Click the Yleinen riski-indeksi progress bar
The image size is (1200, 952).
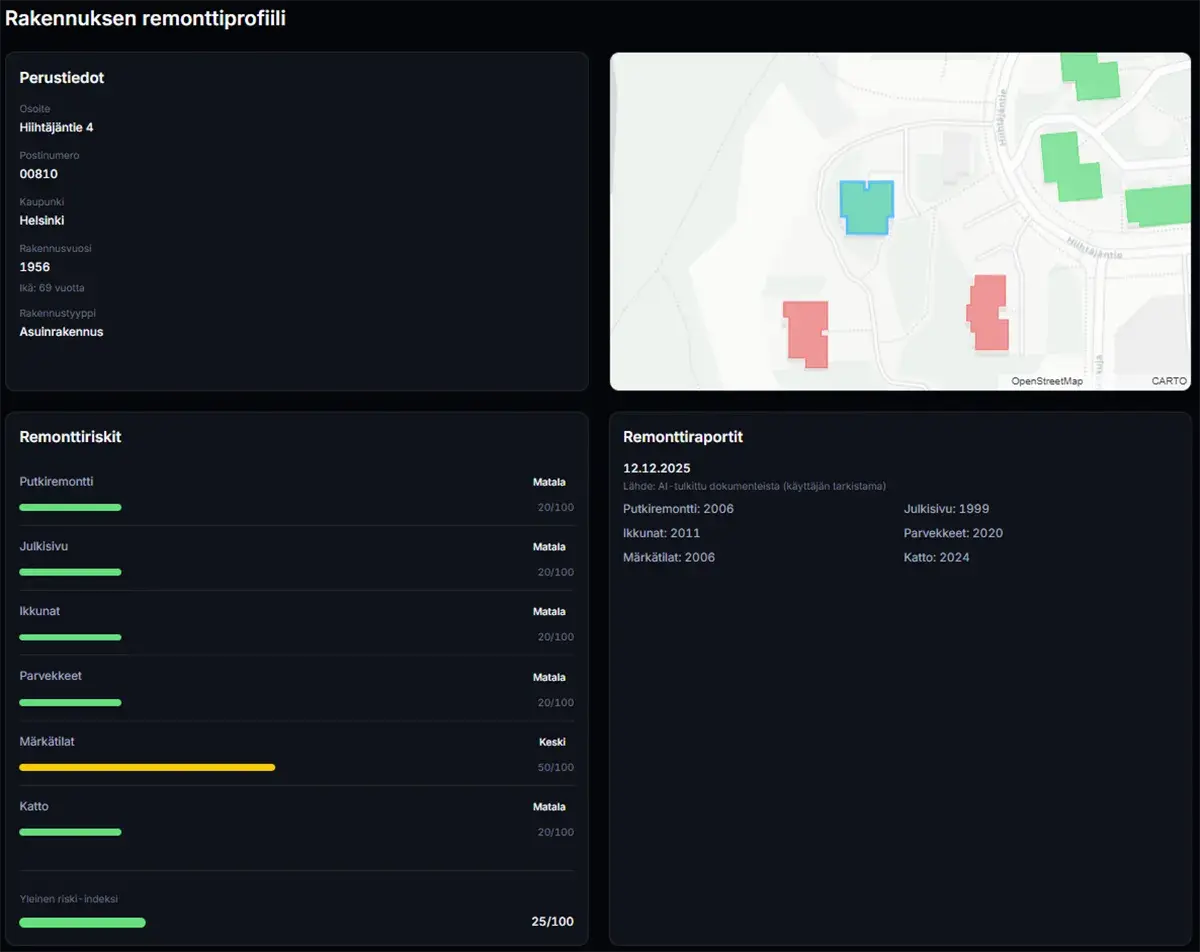pyautogui.click(x=82, y=922)
